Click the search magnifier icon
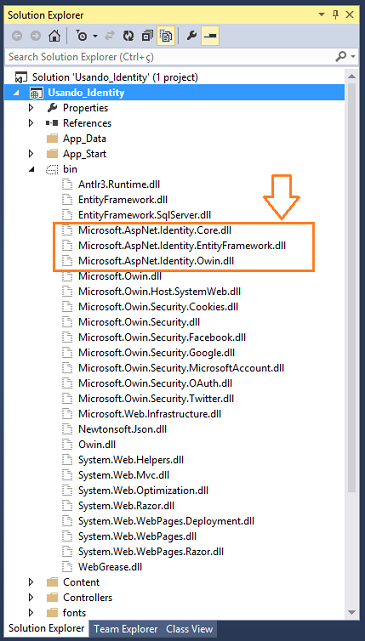Viewport: 365px width, 641px height. point(341,56)
